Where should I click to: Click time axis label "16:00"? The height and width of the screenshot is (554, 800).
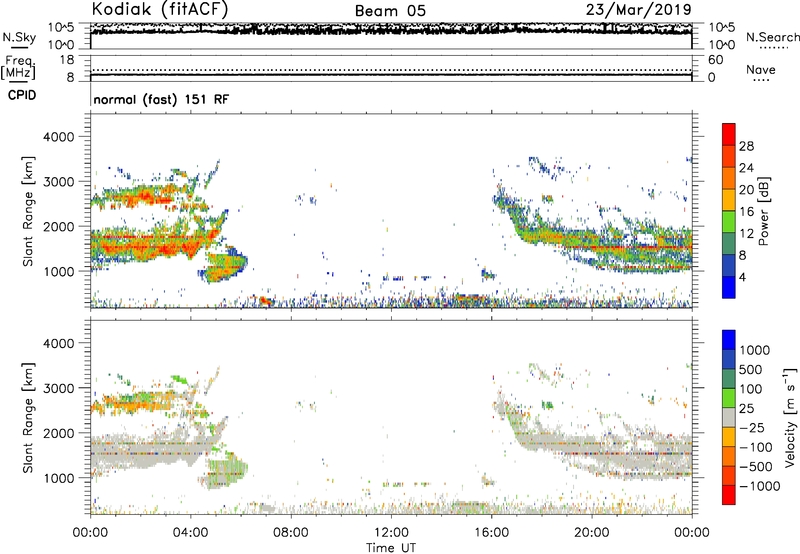(x=491, y=533)
